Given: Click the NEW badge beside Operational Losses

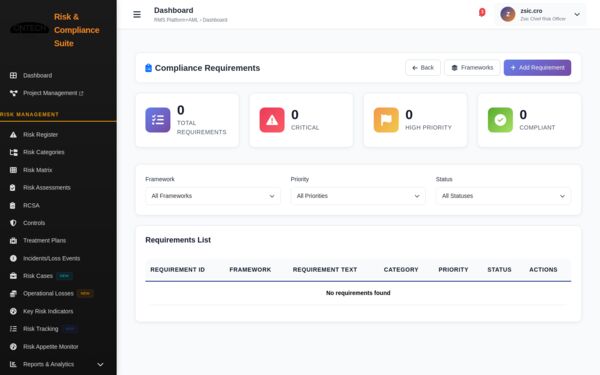Looking at the screenshot, I should (x=85, y=293).
